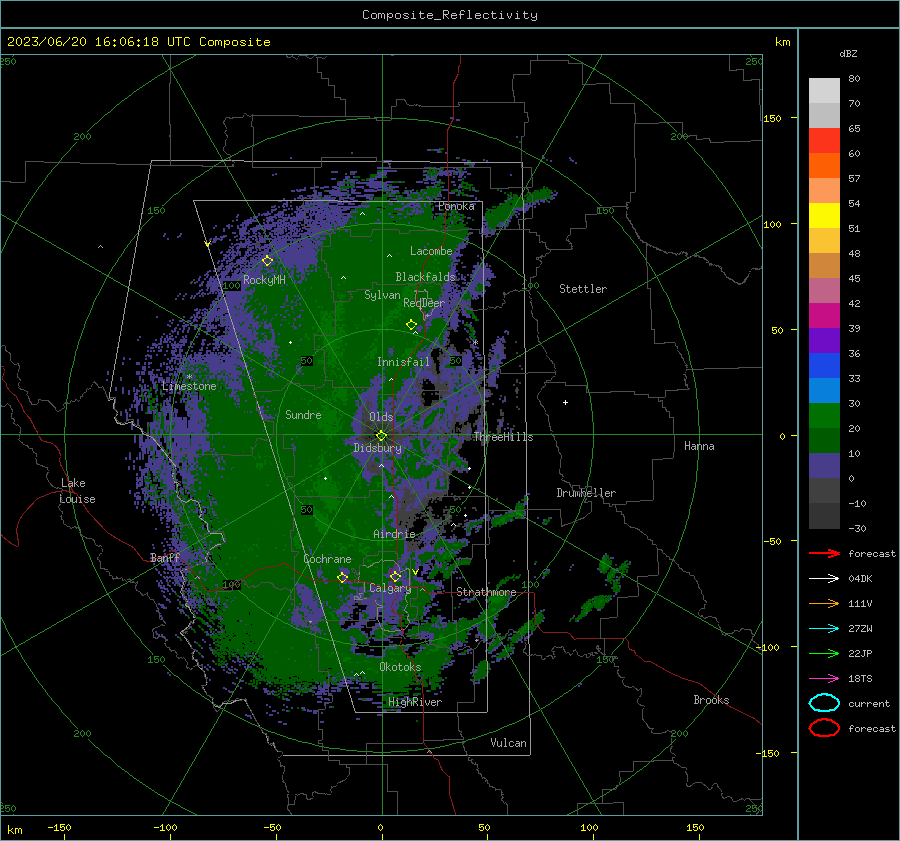Select the orange 60-57 dBZ swatch

pos(824,165)
